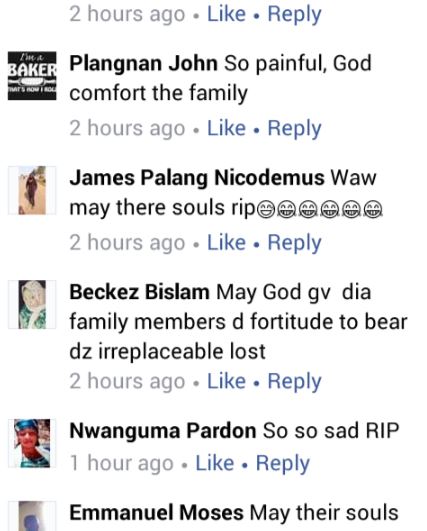Viewport: 427px width, 531px height.
Task: Open Plangnan John's profile name
Action: point(144,64)
